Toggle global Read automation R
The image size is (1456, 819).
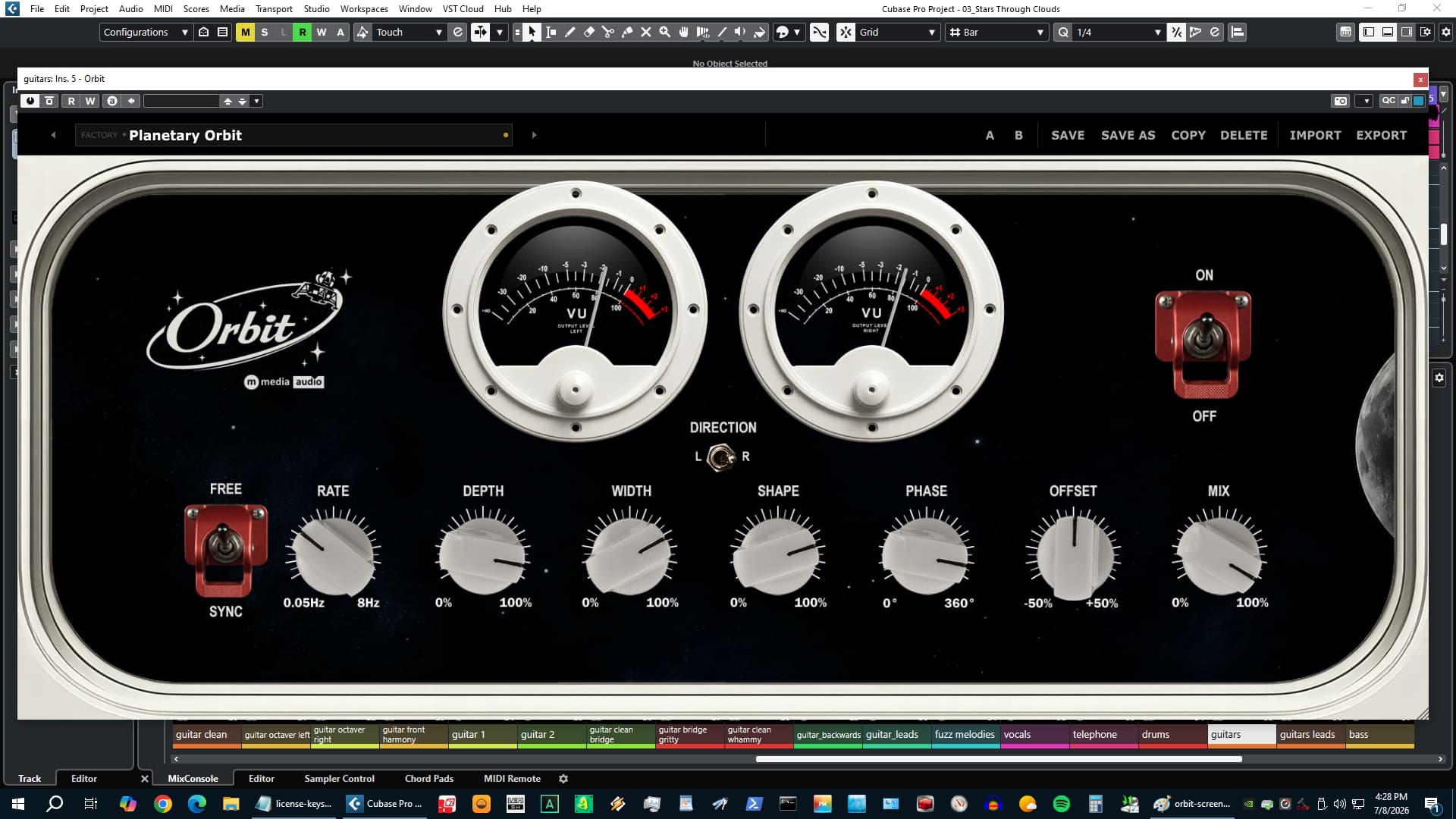(303, 32)
